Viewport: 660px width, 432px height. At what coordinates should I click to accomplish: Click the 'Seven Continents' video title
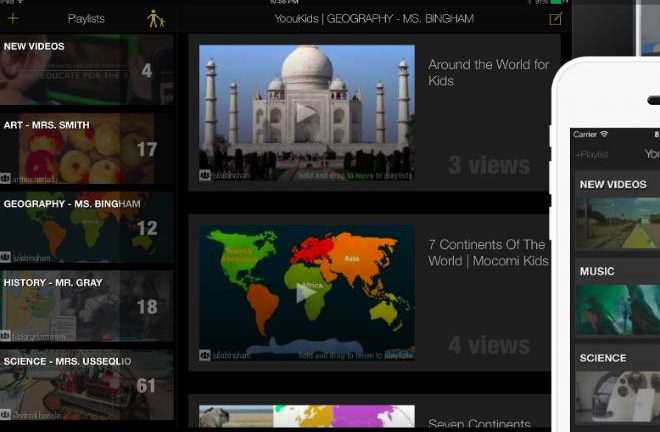[x=479, y=424]
